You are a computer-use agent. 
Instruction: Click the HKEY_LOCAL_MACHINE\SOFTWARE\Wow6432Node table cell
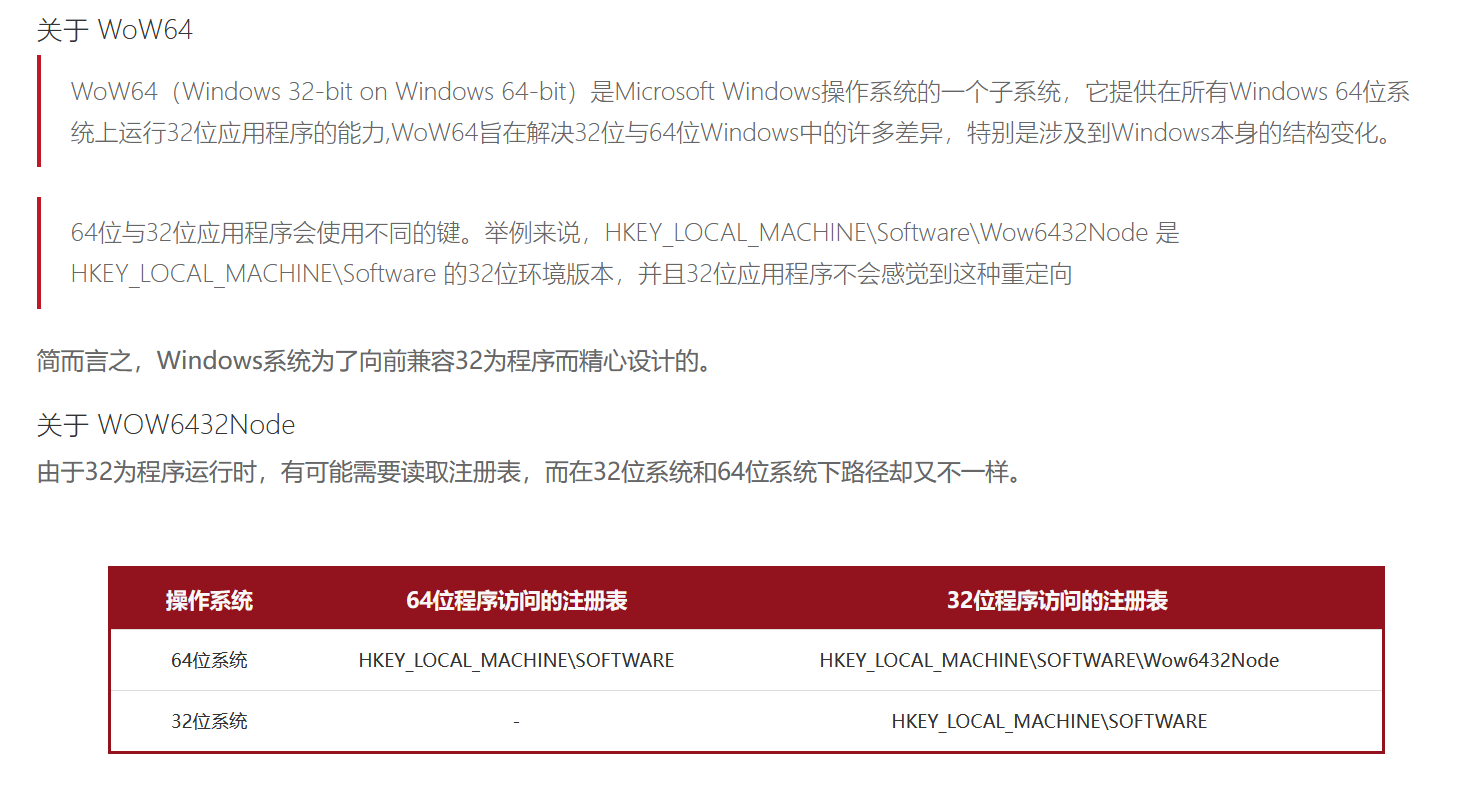pyautogui.click(x=1049, y=660)
